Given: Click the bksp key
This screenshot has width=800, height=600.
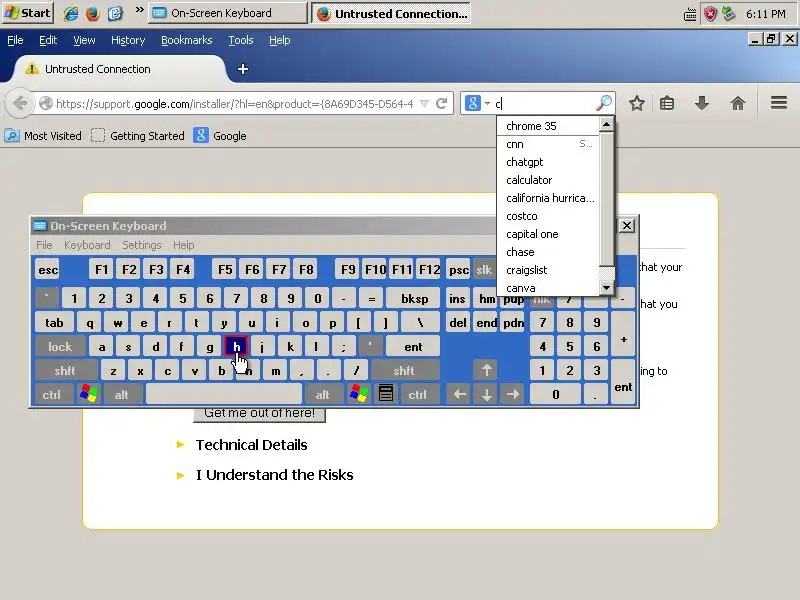Looking at the screenshot, I should tap(414, 298).
